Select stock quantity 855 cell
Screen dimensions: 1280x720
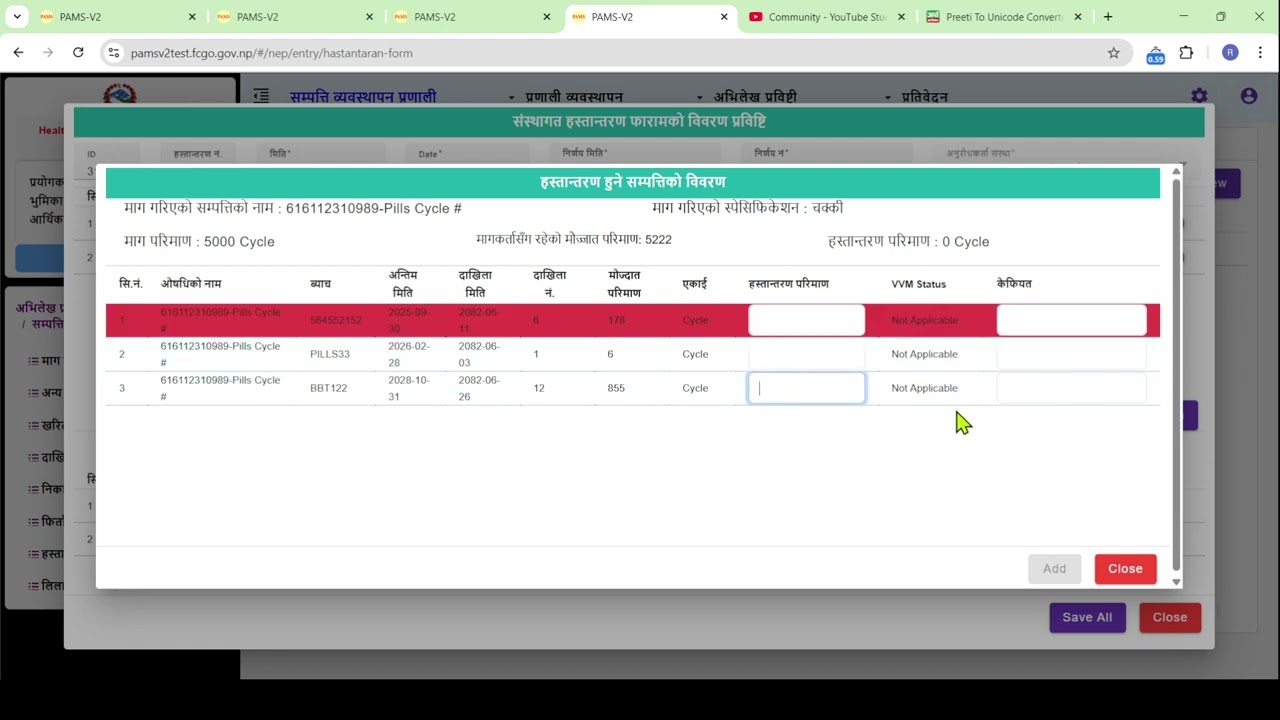616,388
